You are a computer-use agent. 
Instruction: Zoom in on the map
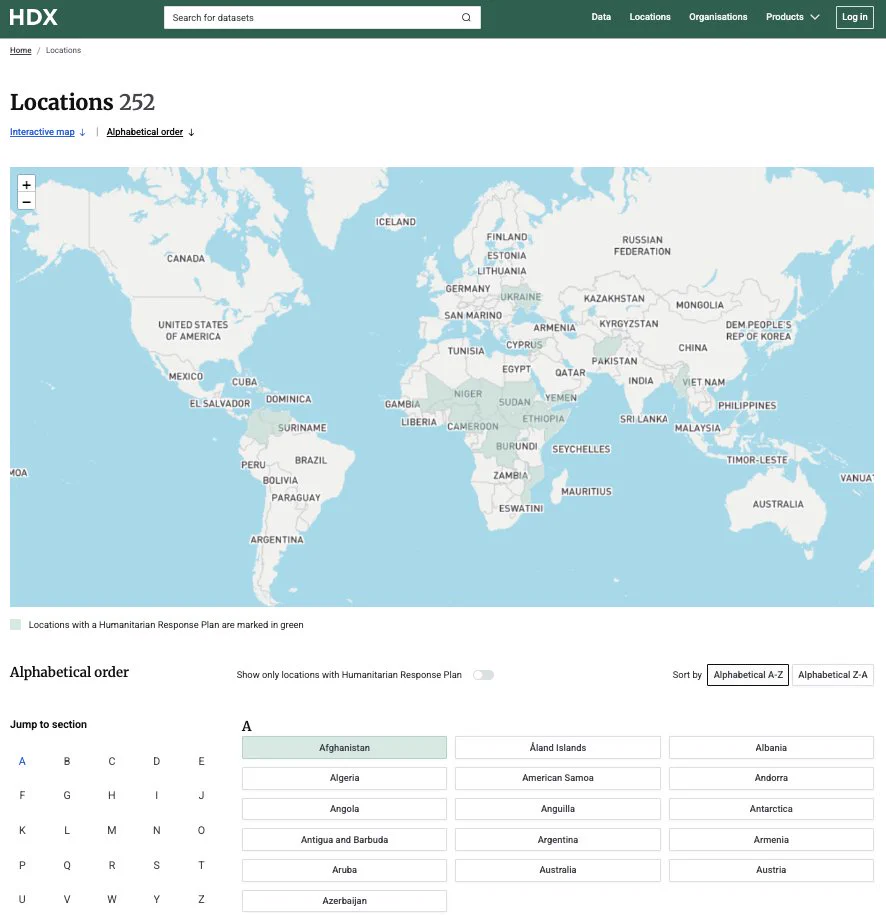point(26,184)
